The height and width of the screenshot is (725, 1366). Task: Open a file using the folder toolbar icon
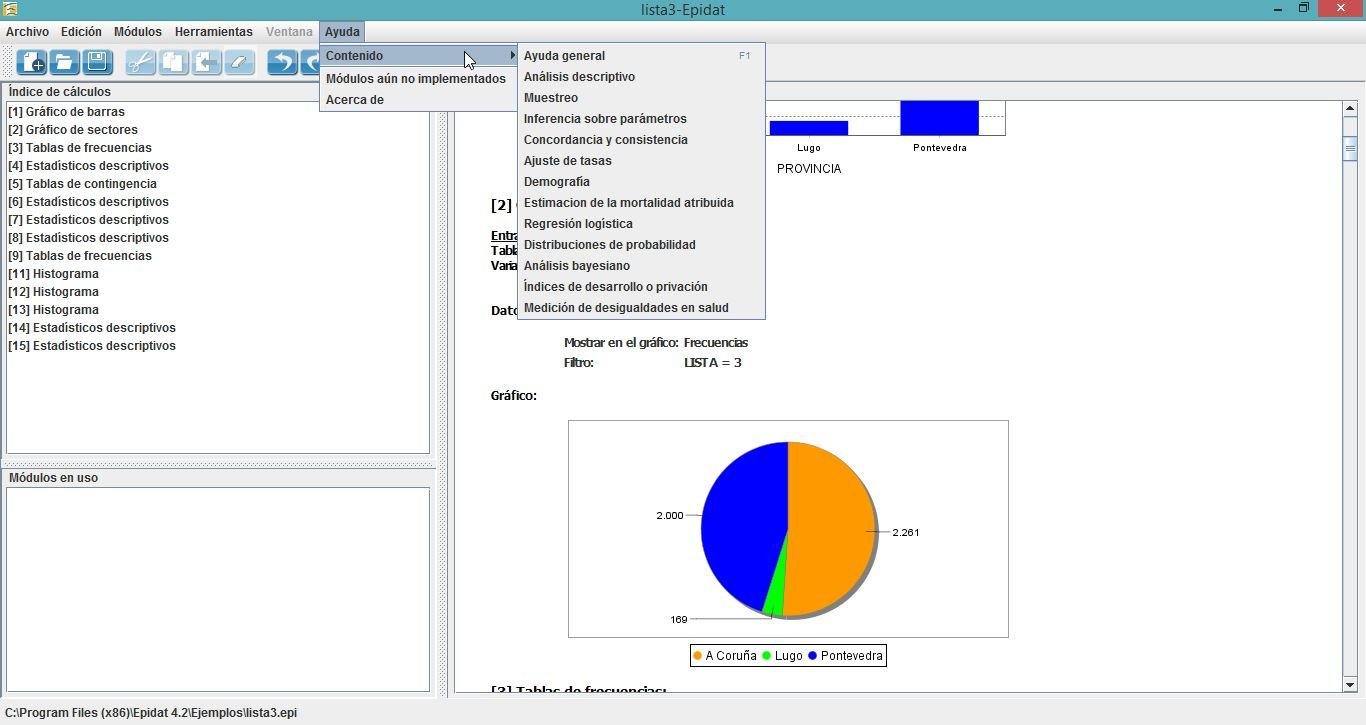[64, 62]
